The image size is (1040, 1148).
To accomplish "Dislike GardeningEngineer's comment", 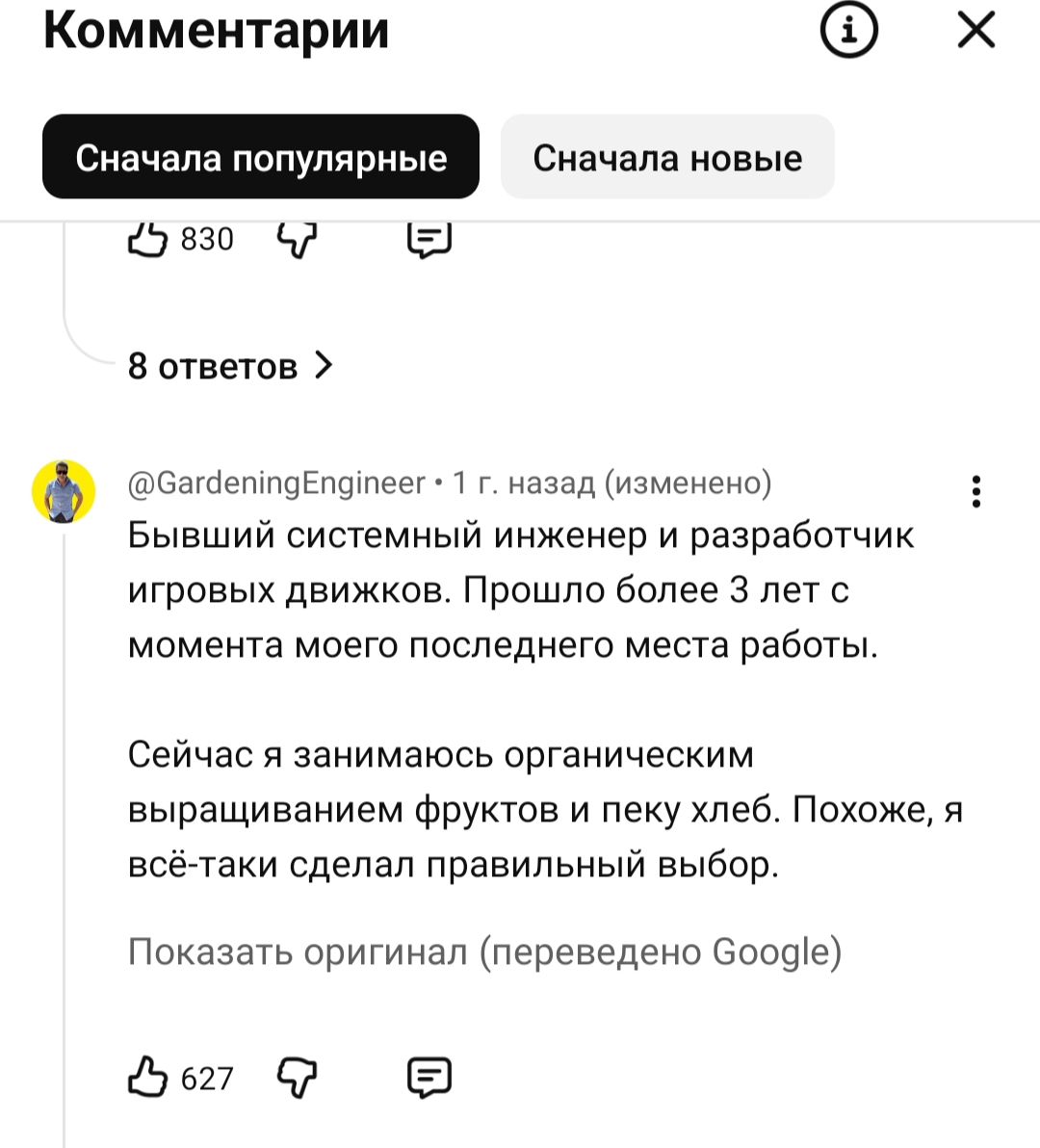I will click(x=297, y=1077).
